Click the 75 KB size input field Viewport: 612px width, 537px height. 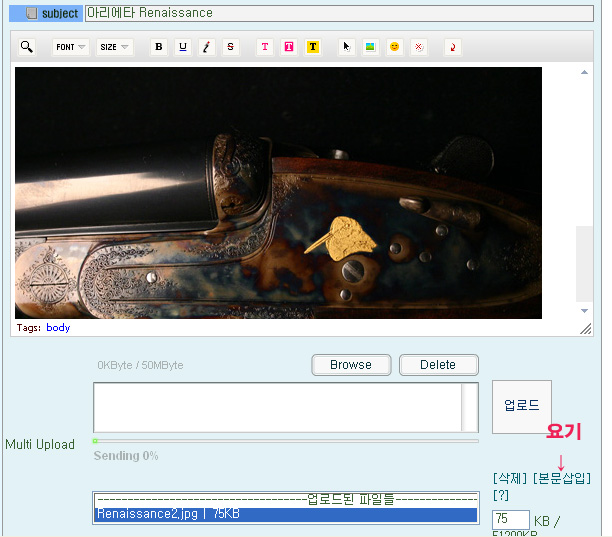click(x=510, y=520)
